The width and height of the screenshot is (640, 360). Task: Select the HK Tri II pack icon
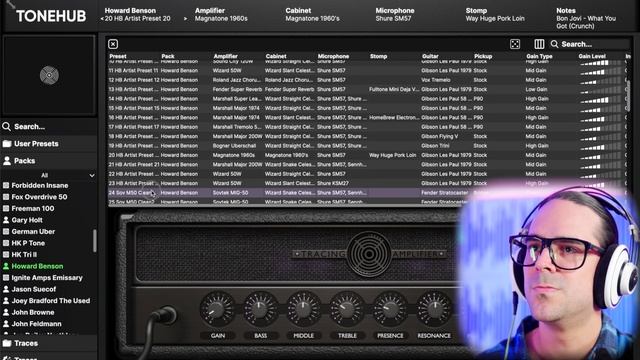(x=6, y=254)
